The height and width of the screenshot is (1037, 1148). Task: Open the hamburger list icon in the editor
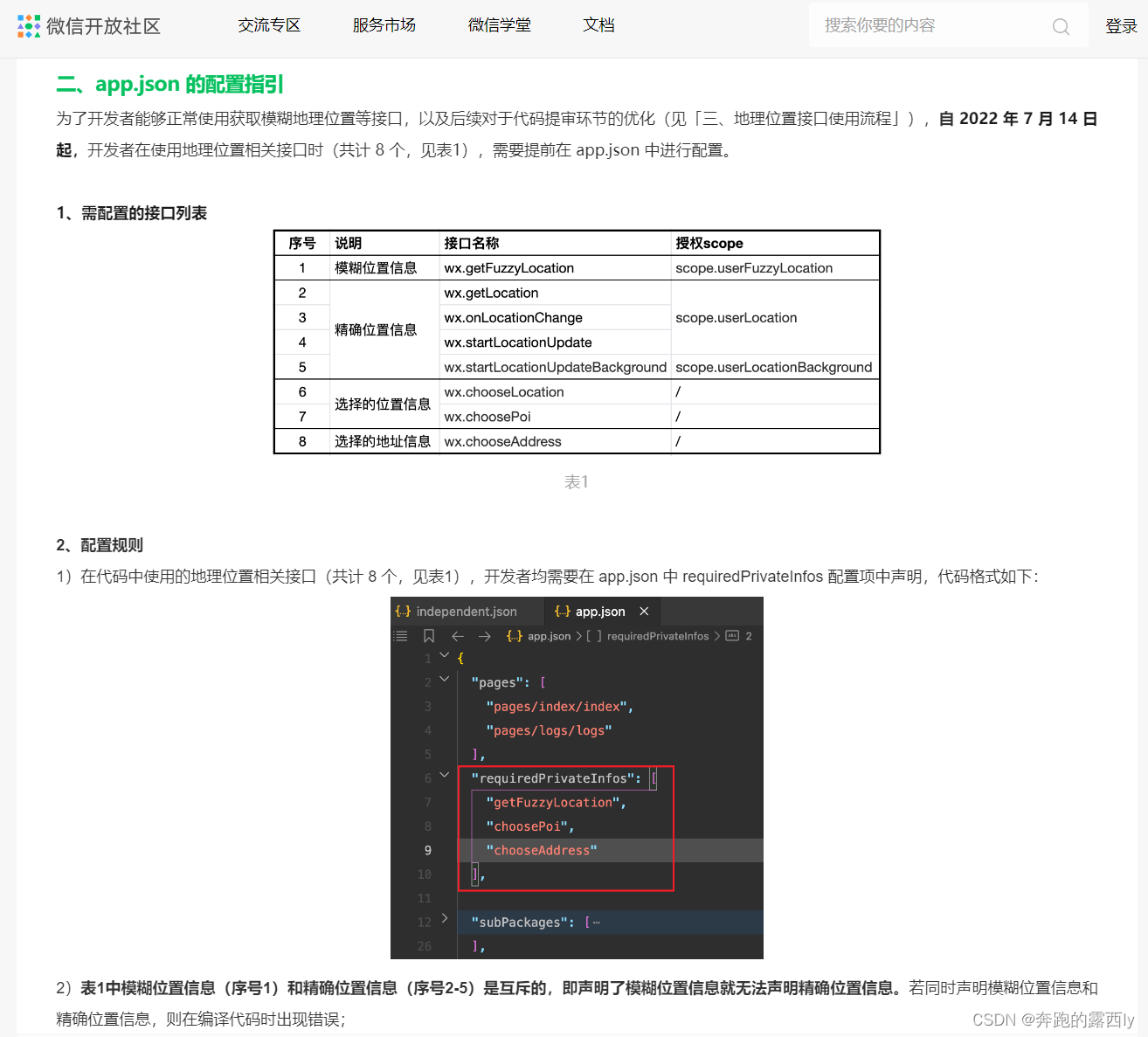tap(400, 636)
